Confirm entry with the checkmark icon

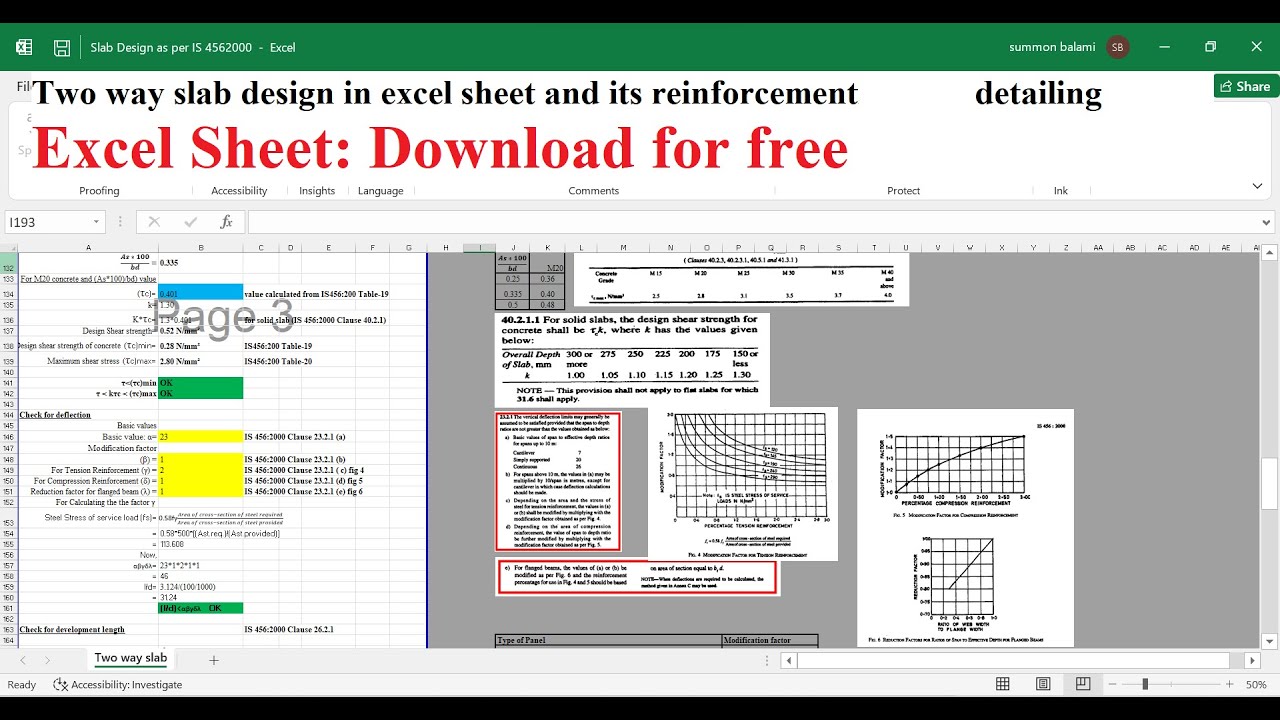190,222
